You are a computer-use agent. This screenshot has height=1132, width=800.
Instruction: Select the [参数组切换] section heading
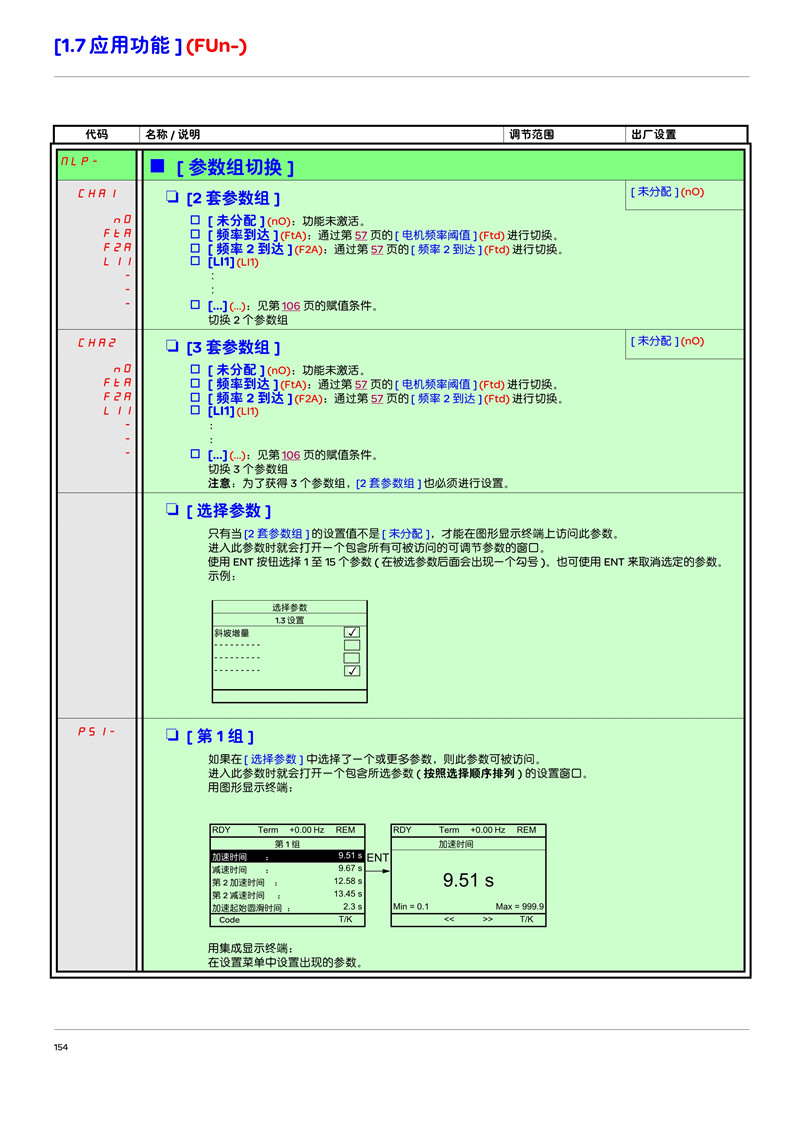pyautogui.click(x=235, y=167)
